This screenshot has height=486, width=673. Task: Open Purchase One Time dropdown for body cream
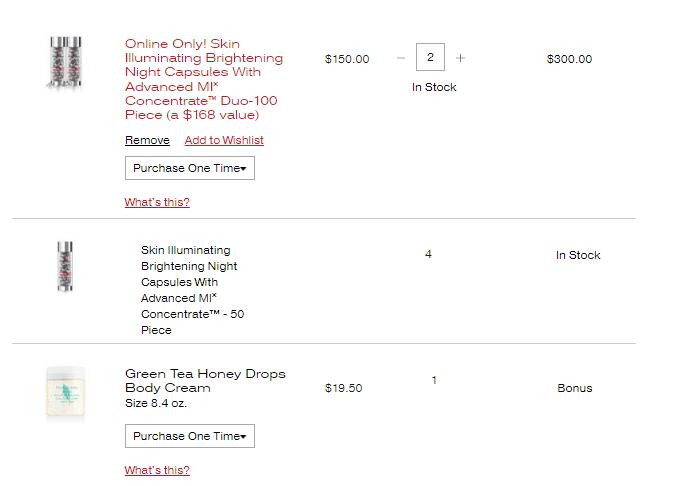click(x=190, y=436)
